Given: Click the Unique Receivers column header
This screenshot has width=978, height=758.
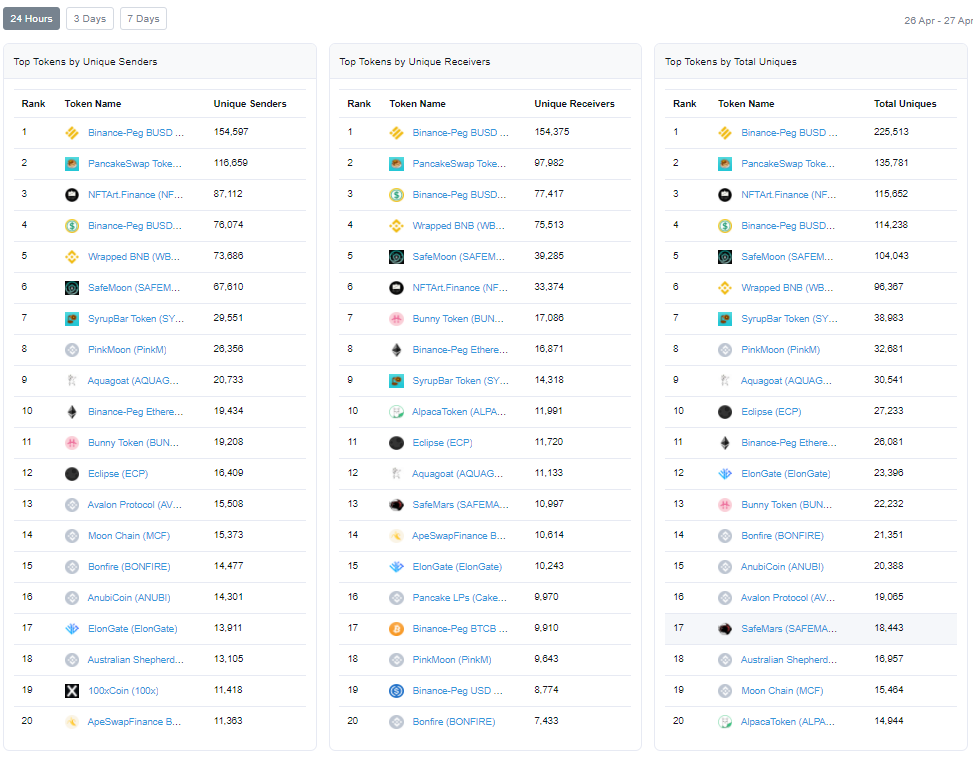Looking at the screenshot, I should 574,104.
